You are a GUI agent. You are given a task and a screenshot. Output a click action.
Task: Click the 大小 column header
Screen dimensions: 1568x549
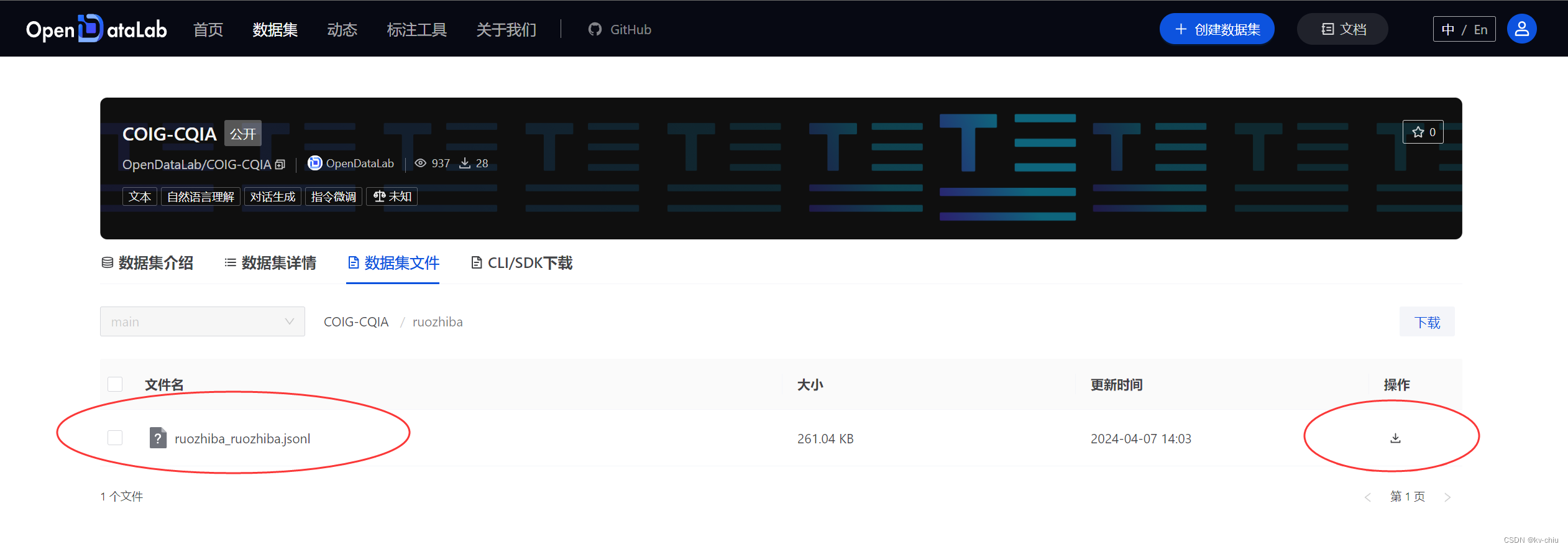pyautogui.click(x=810, y=385)
